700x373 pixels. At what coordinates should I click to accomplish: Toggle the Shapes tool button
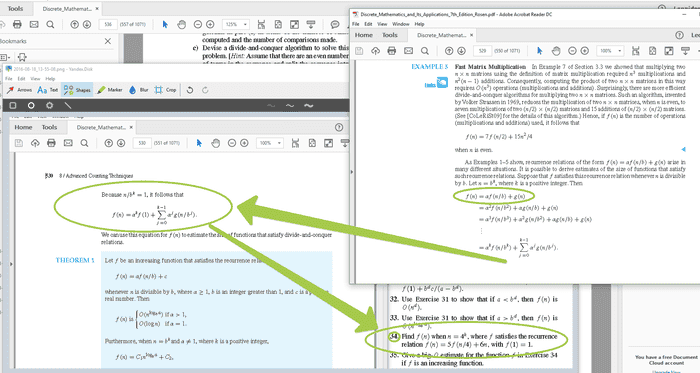[x=77, y=90]
